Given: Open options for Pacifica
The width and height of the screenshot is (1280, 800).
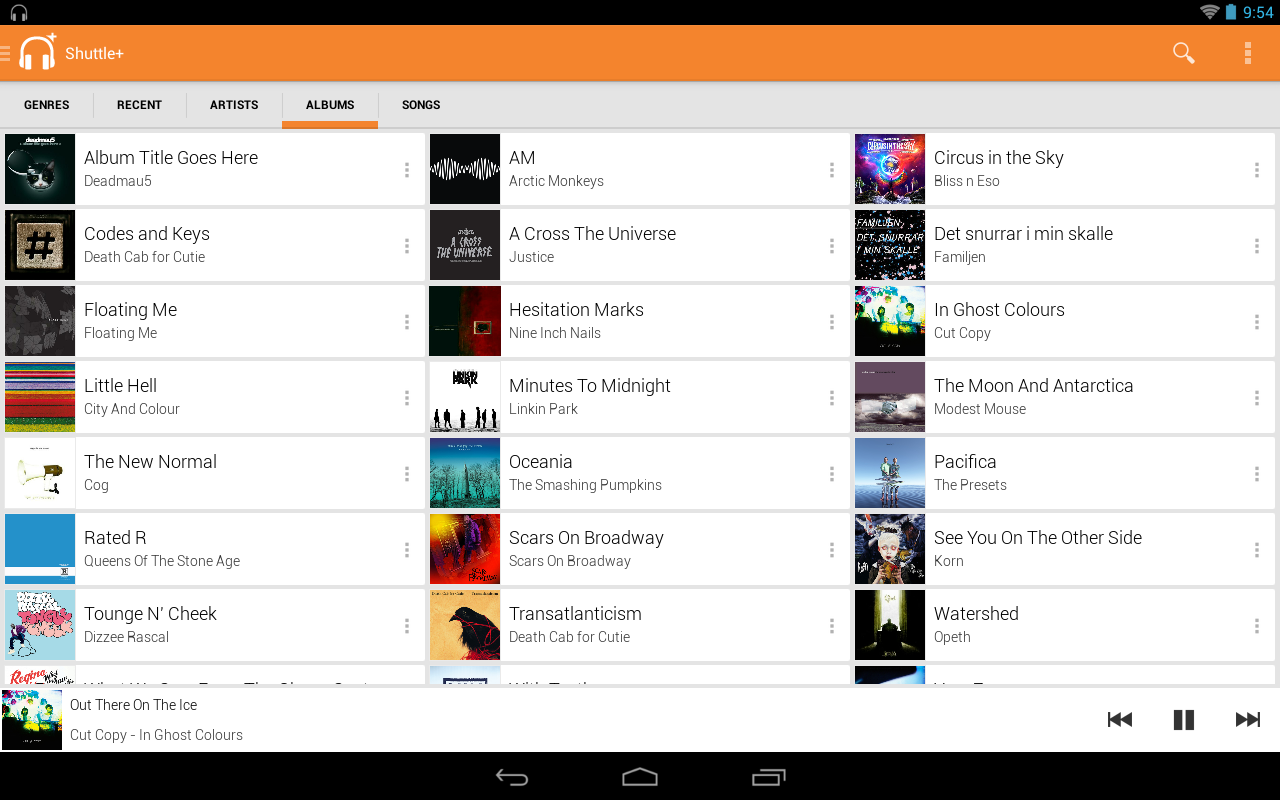Looking at the screenshot, I should (x=1257, y=474).
